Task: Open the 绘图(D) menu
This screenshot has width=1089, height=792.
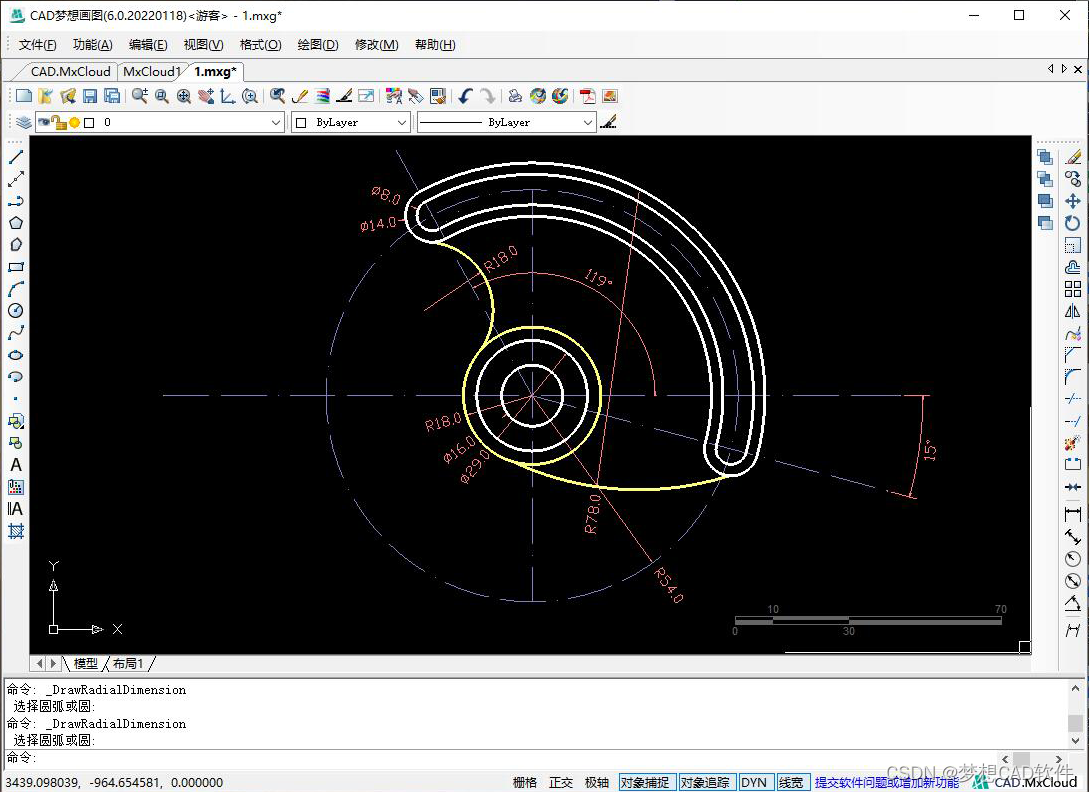Action: tap(318, 44)
